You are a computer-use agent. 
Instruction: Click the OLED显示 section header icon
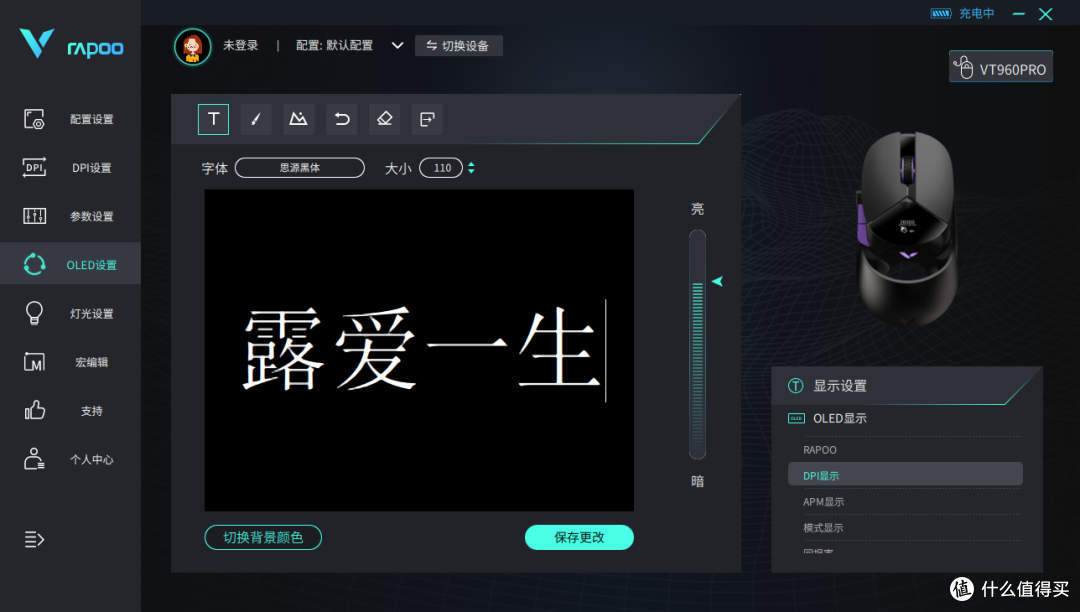[x=796, y=419]
